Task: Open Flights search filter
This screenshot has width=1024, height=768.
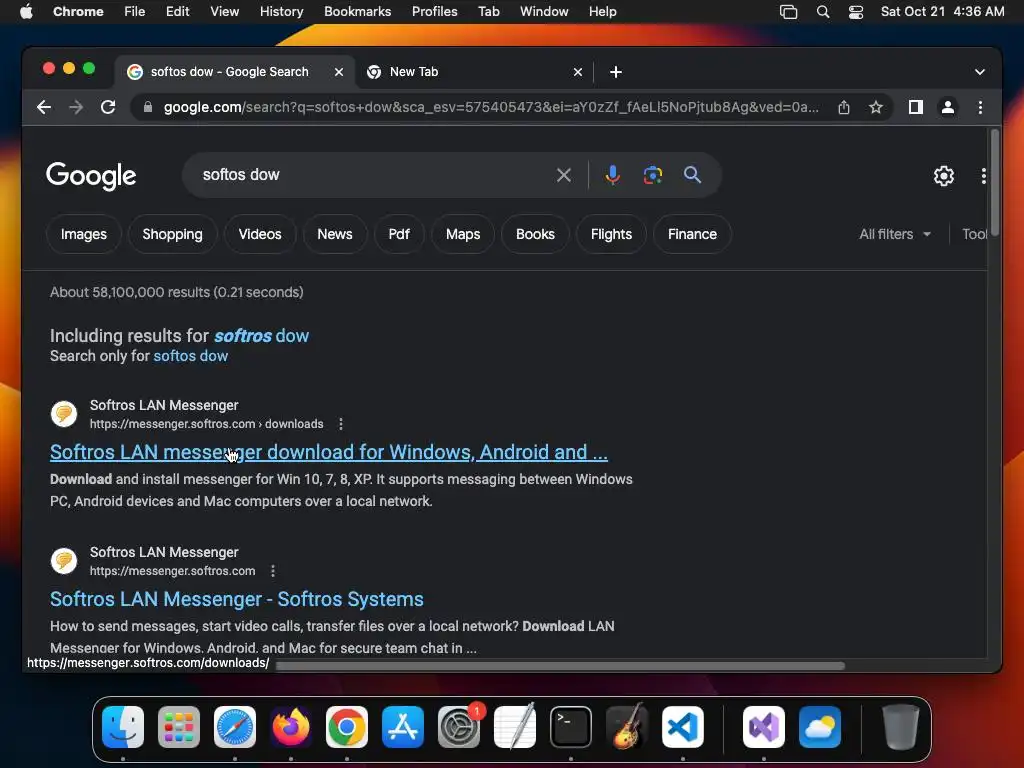Action: [611, 234]
